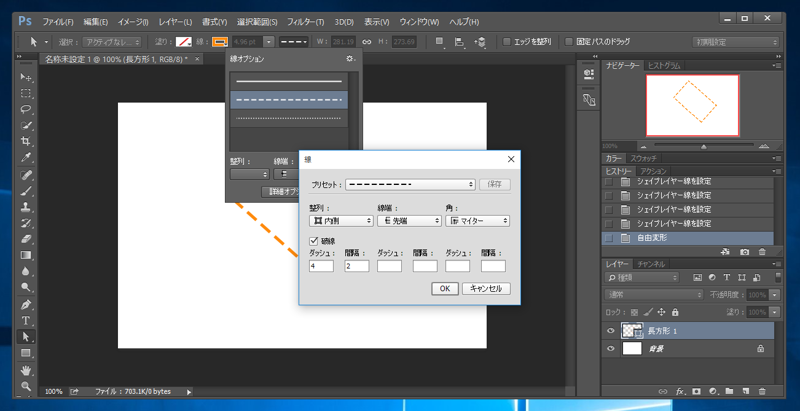This screenshot has height=411, width=800.
Task: Create new snapshot with camera icon
Action: click(745, 251)
